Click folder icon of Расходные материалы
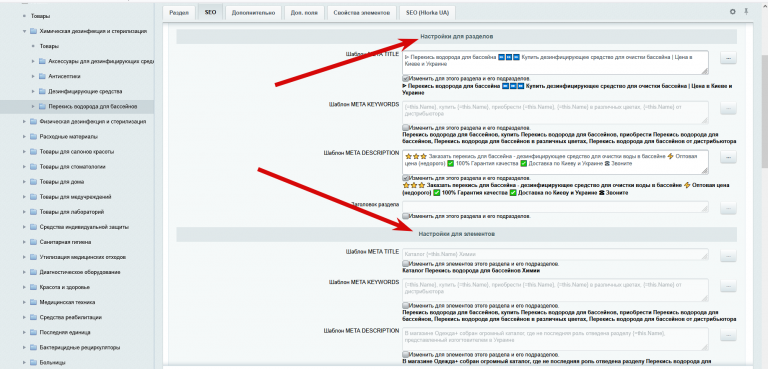The height and width of the screenshot is (369, 768). point(33,136)
